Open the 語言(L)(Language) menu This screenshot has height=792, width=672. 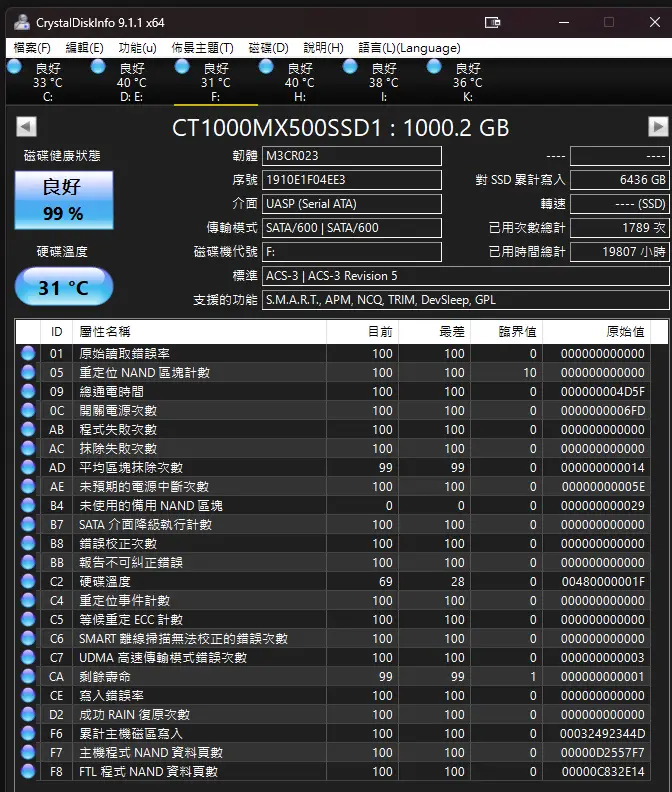(409, 48)
